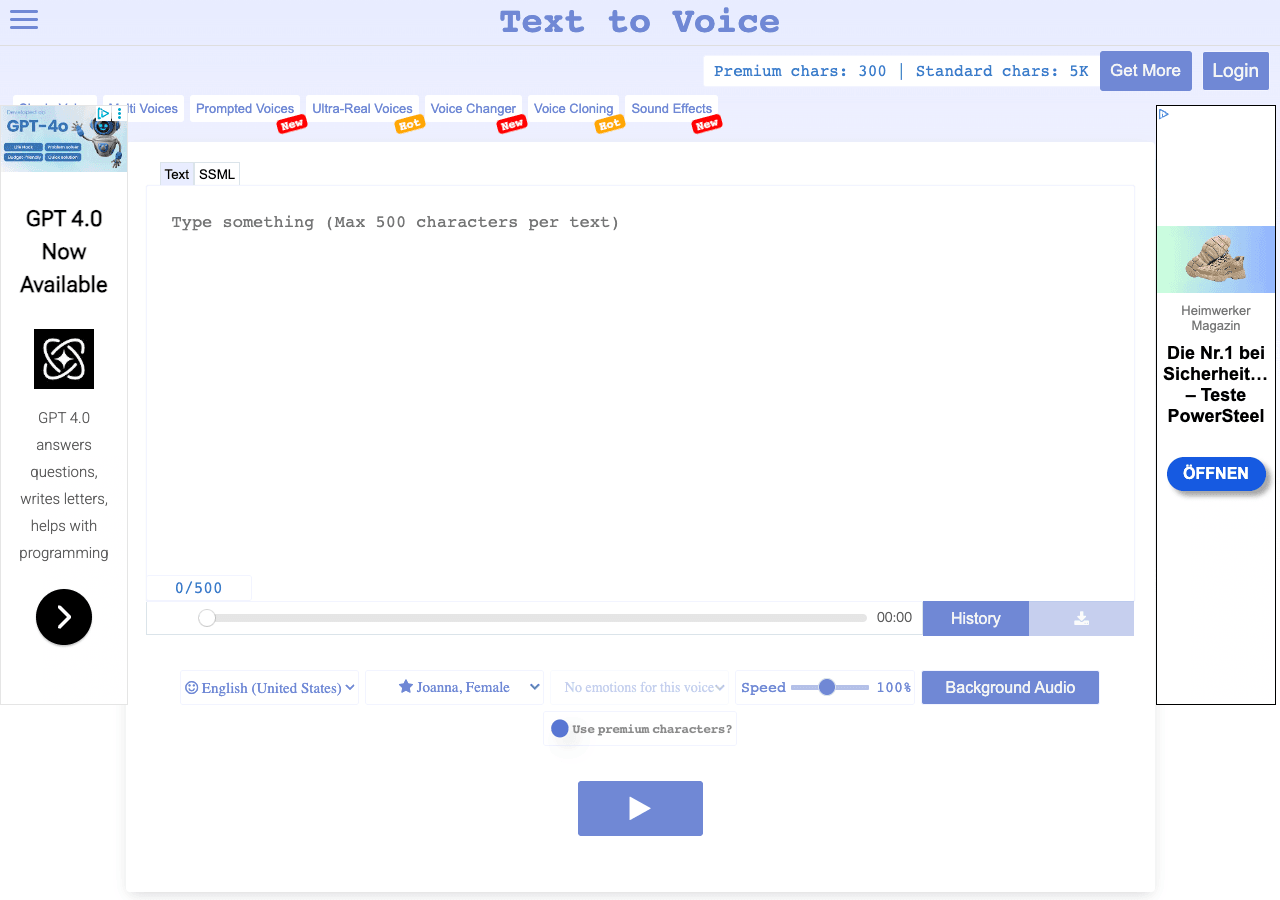Open the Joanna, Female voice dropdown
This screenshot has height=900, width=1280.
tap(455, 688)
